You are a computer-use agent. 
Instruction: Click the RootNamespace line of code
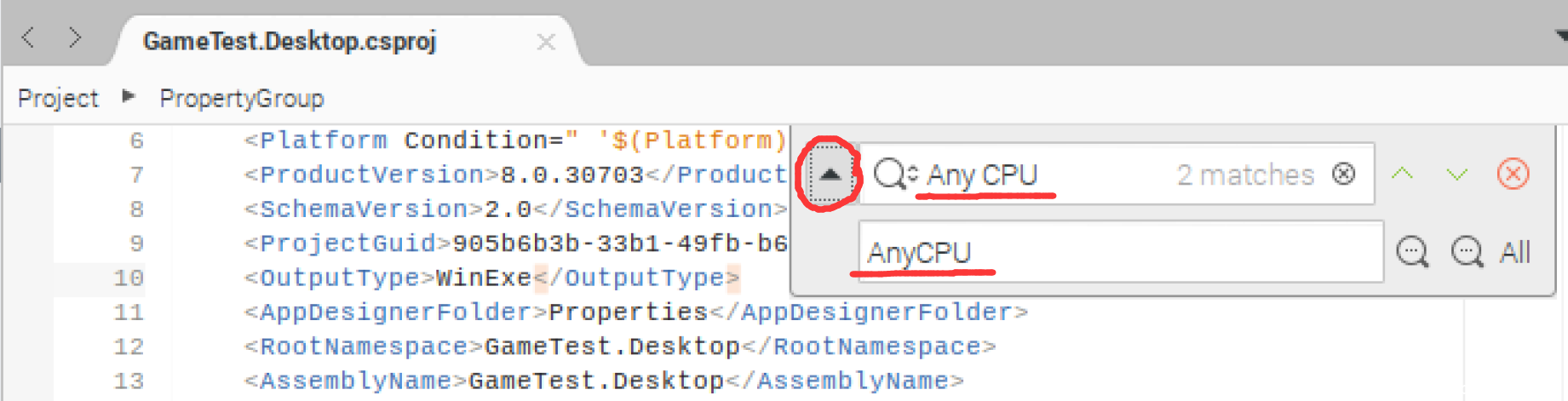click(619, 347)
